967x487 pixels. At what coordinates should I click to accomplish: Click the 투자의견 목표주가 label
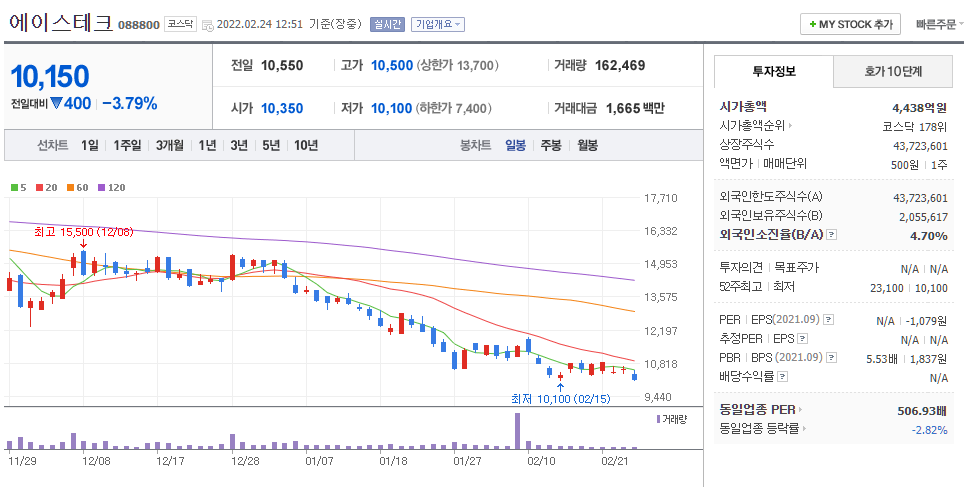[769, 268]
